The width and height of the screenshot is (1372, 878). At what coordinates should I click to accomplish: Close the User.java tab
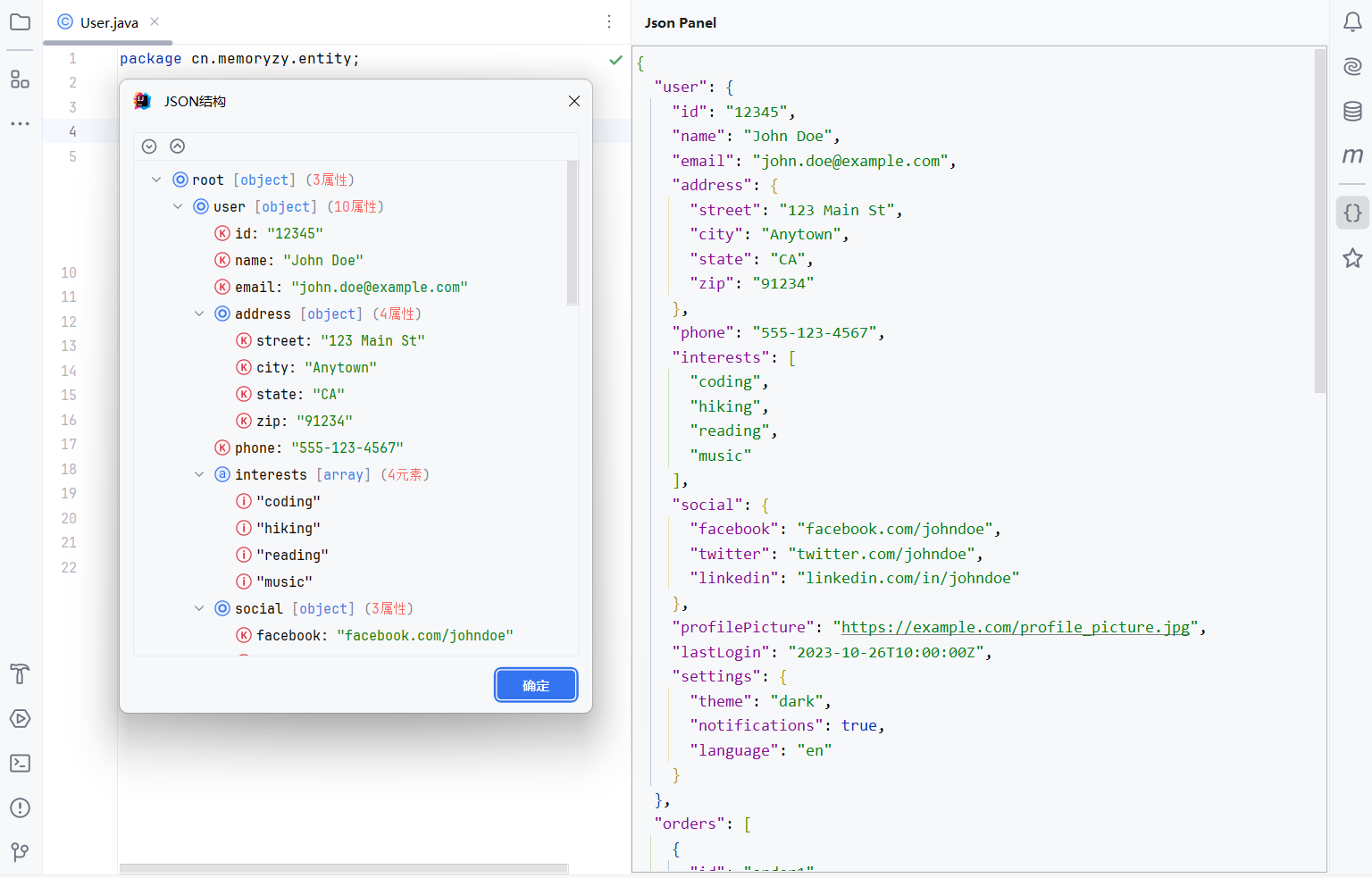(x=155, y=21)
